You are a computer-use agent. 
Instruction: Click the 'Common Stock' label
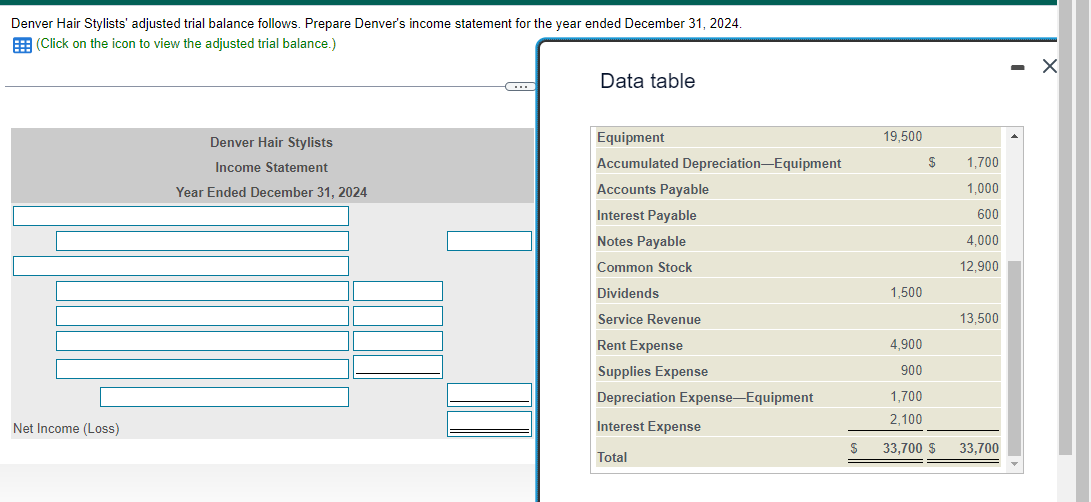[644, 267]
